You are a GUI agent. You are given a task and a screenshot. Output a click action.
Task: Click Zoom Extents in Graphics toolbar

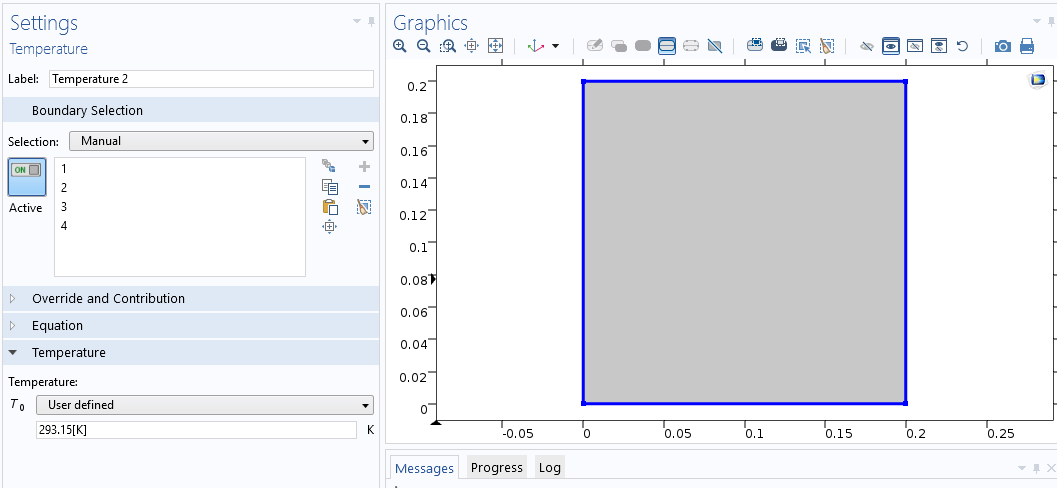495,46
